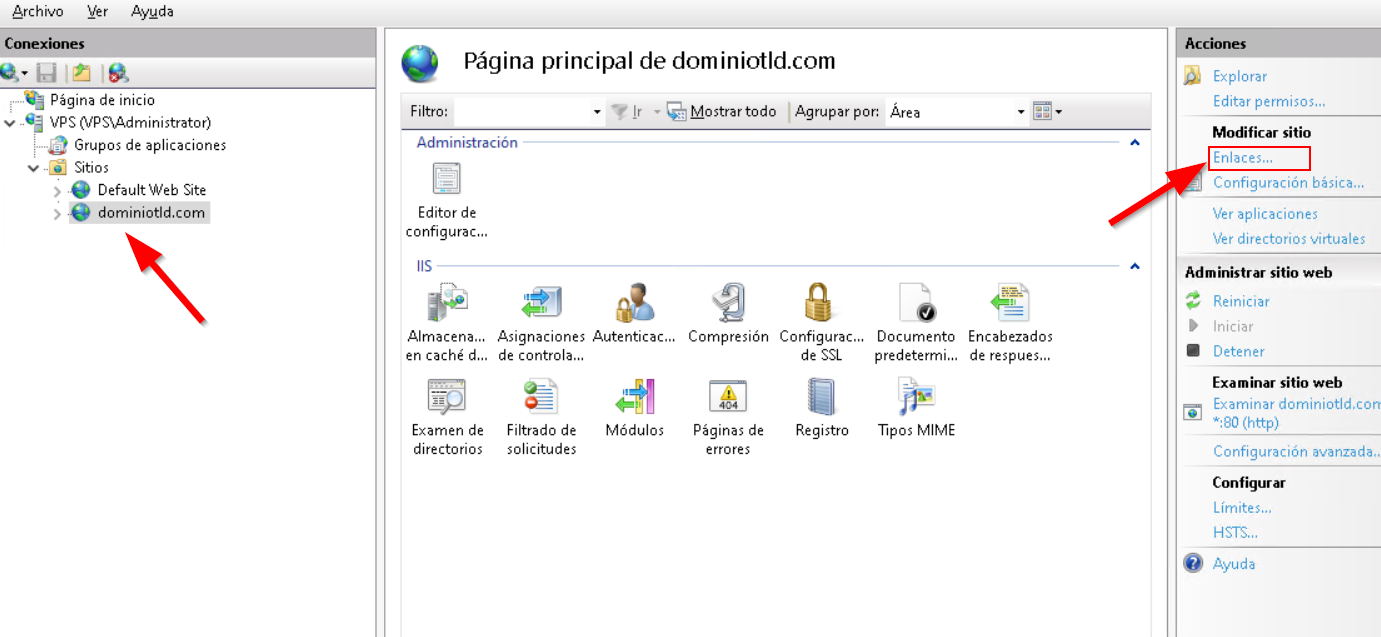The image size is (1381, 637).
Task: Click the Filtro text field
Action: [x=521, y=112]
